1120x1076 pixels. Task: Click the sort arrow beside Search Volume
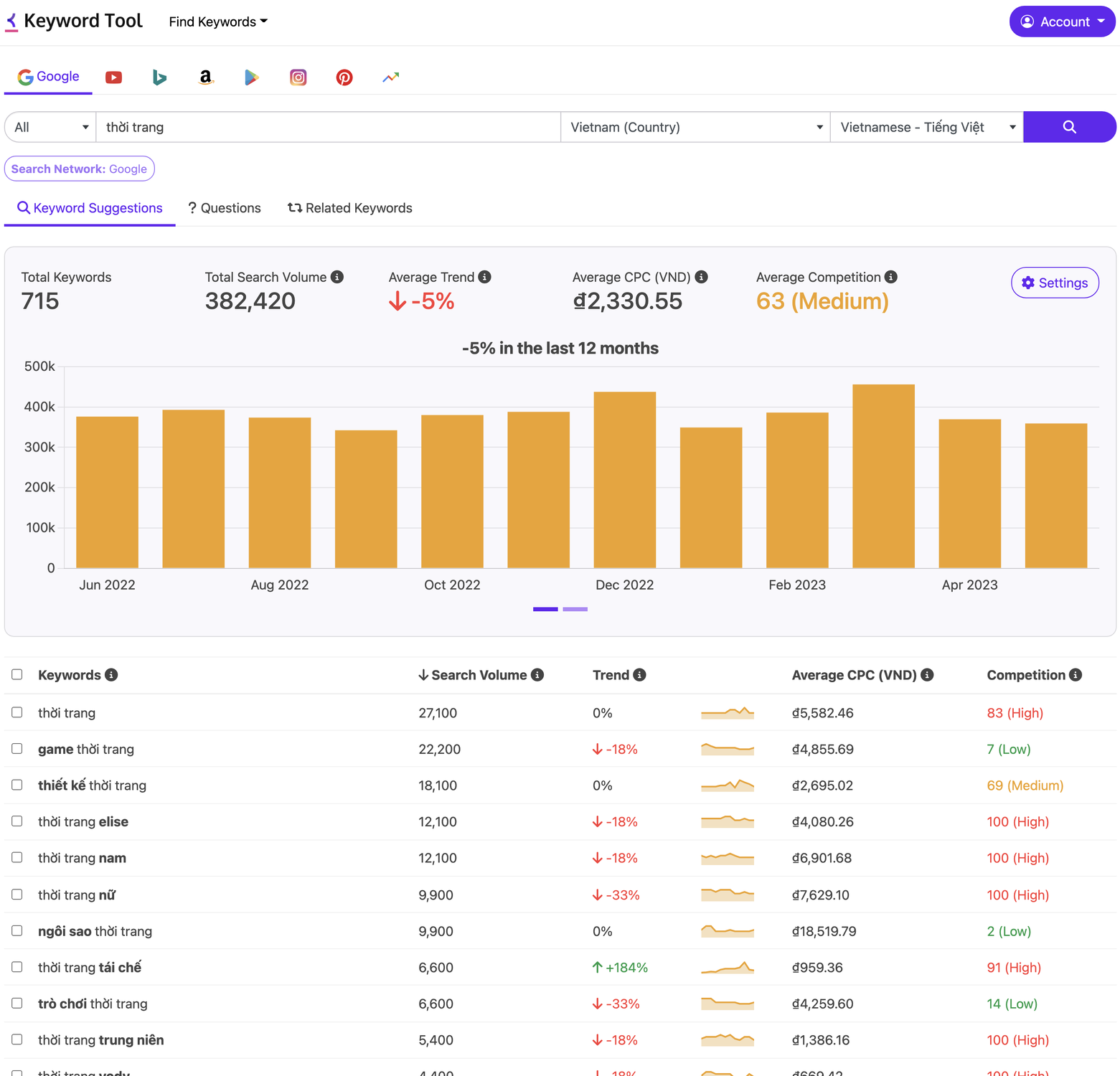(423, 675)
